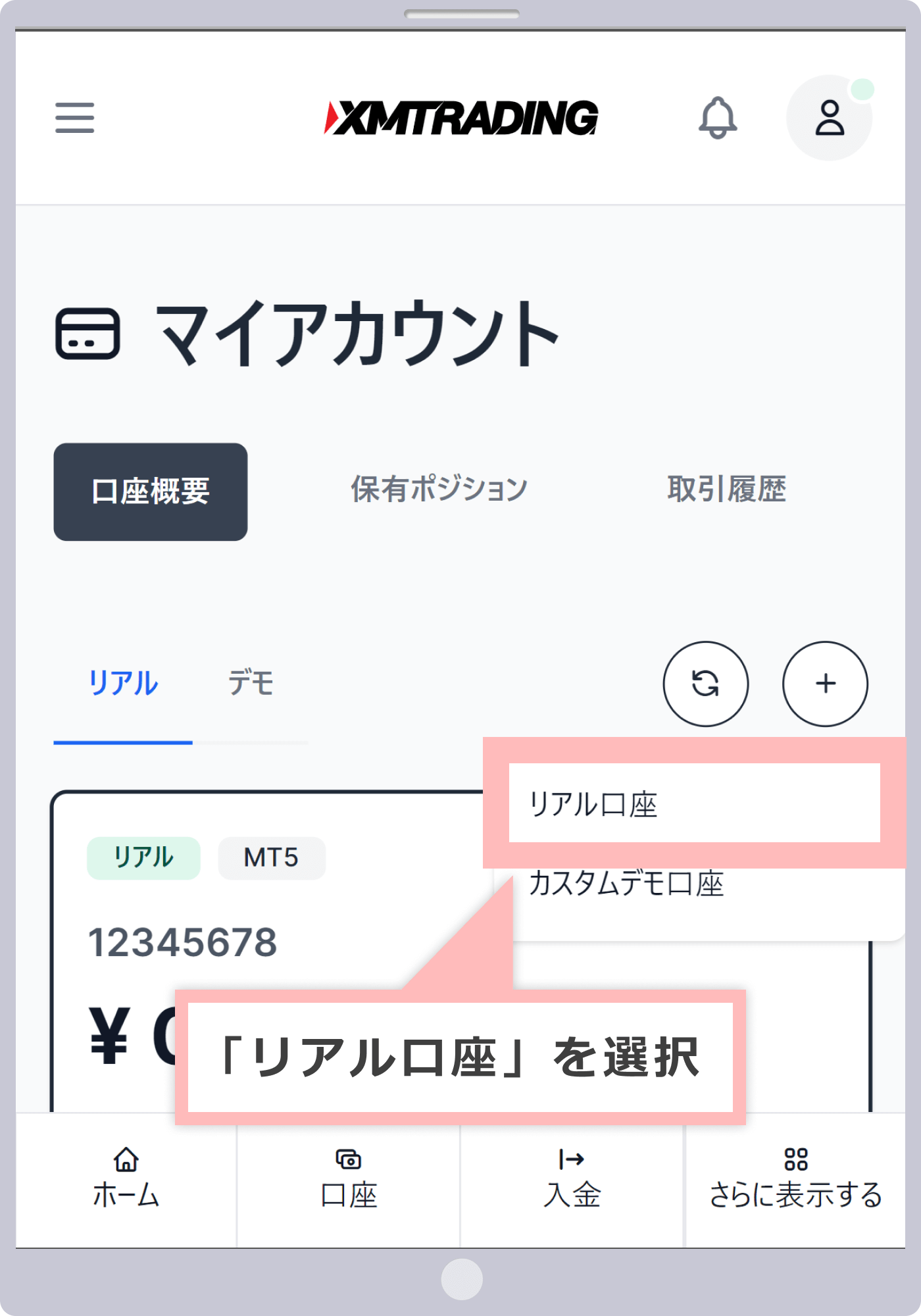Click the XMTrading logo
The height and width of the screenshot is (1316, 921).
(x=461, y=118)
